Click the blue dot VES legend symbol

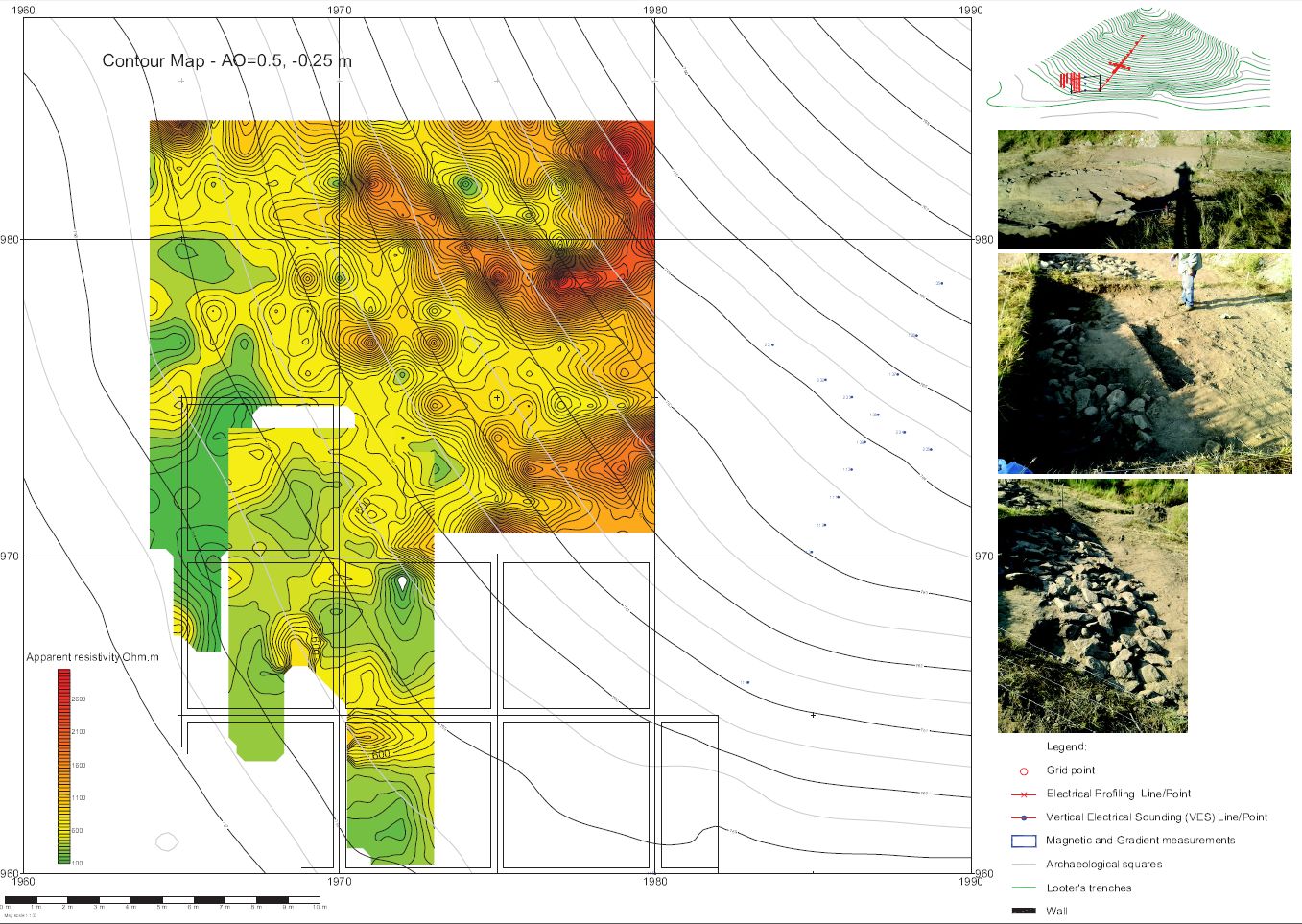click(1024, 817)
